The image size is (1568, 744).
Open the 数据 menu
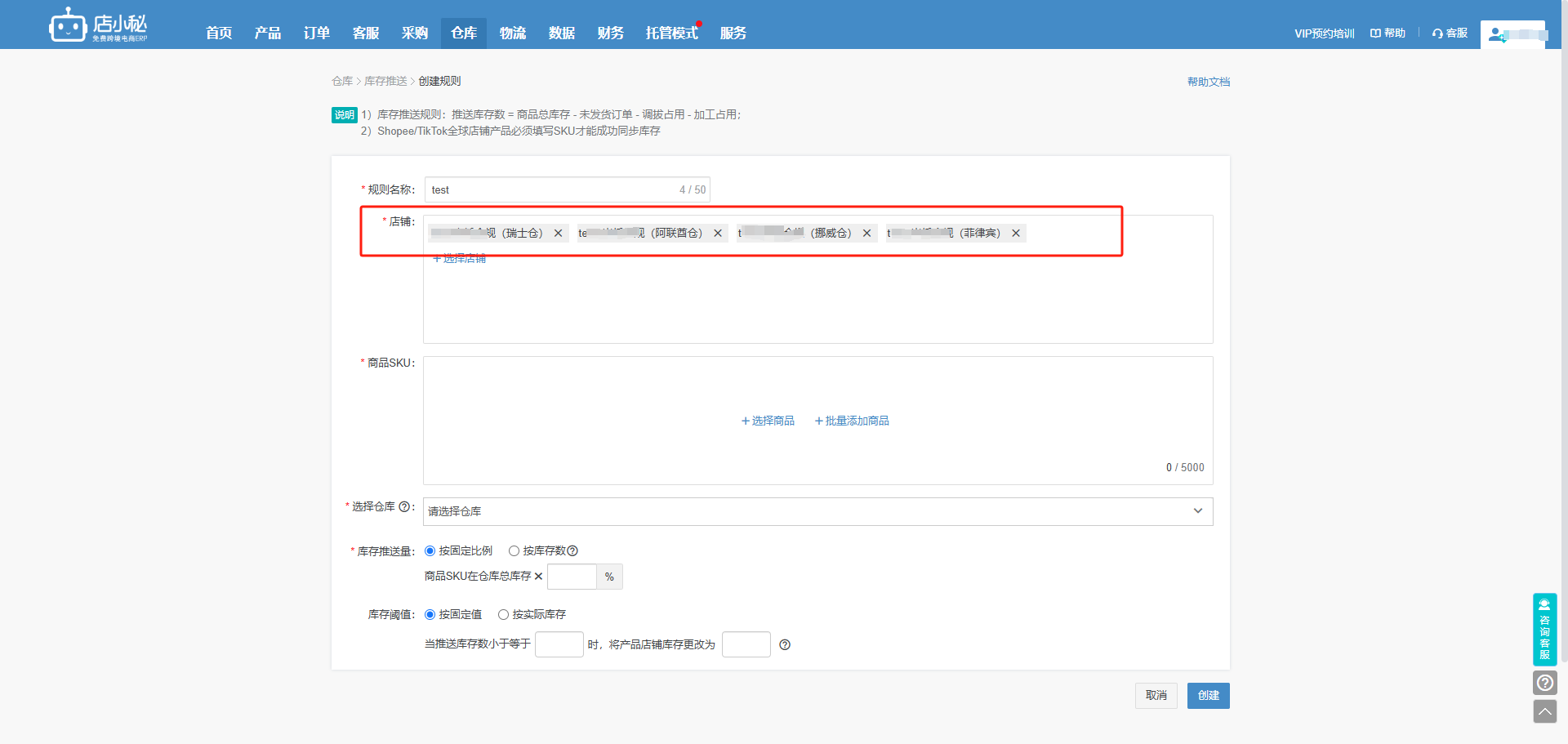coord(562,33)
